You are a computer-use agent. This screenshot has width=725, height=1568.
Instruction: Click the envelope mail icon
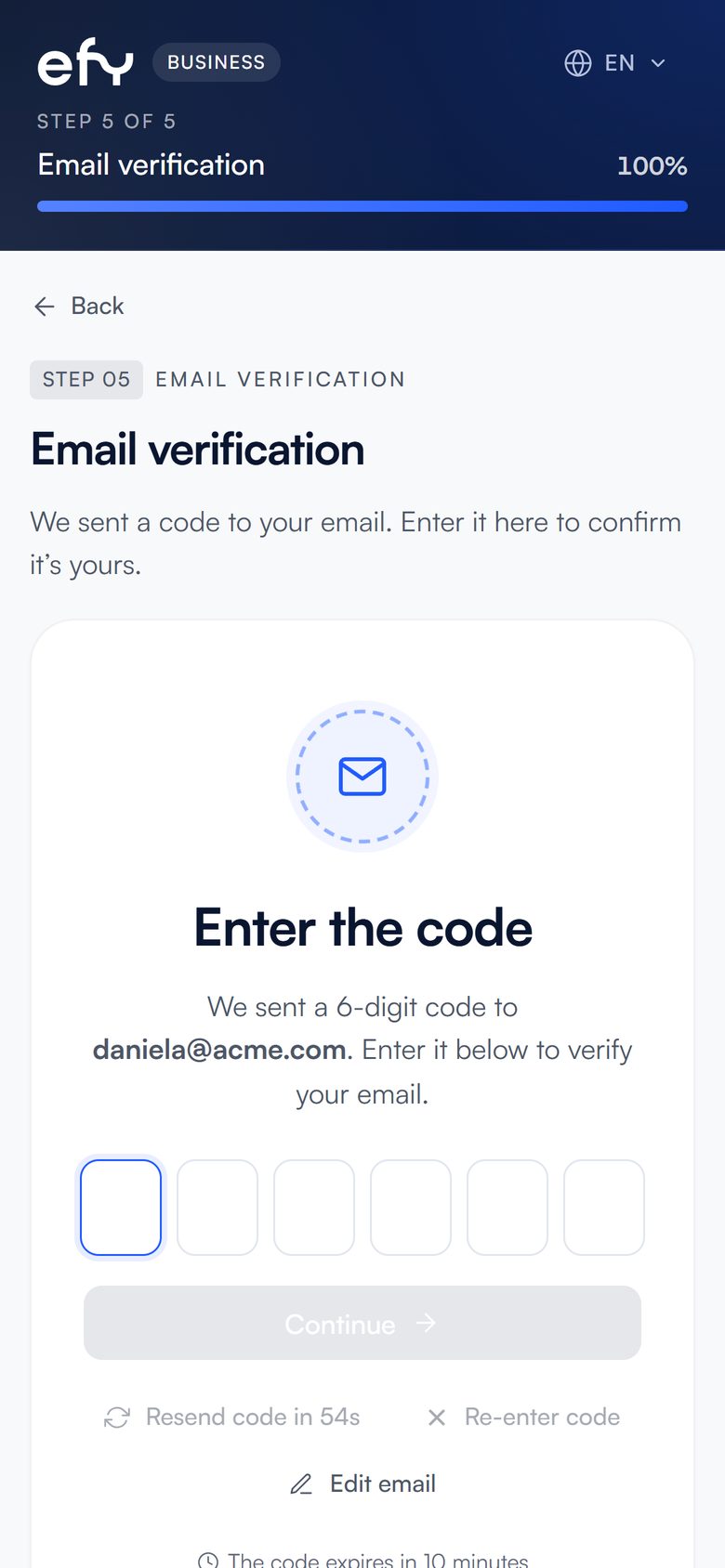point(362,777)
